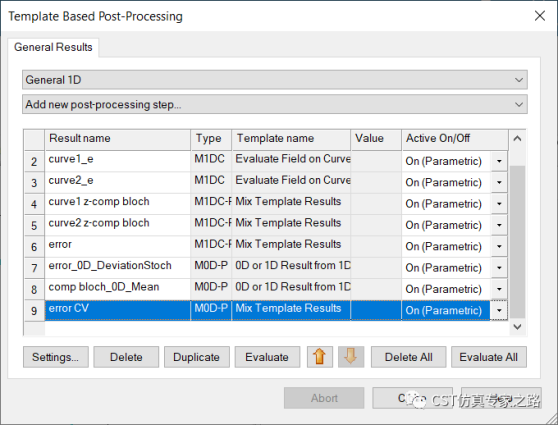
Task: Move selected step down with arrow icon
Action: click(351, 357)
